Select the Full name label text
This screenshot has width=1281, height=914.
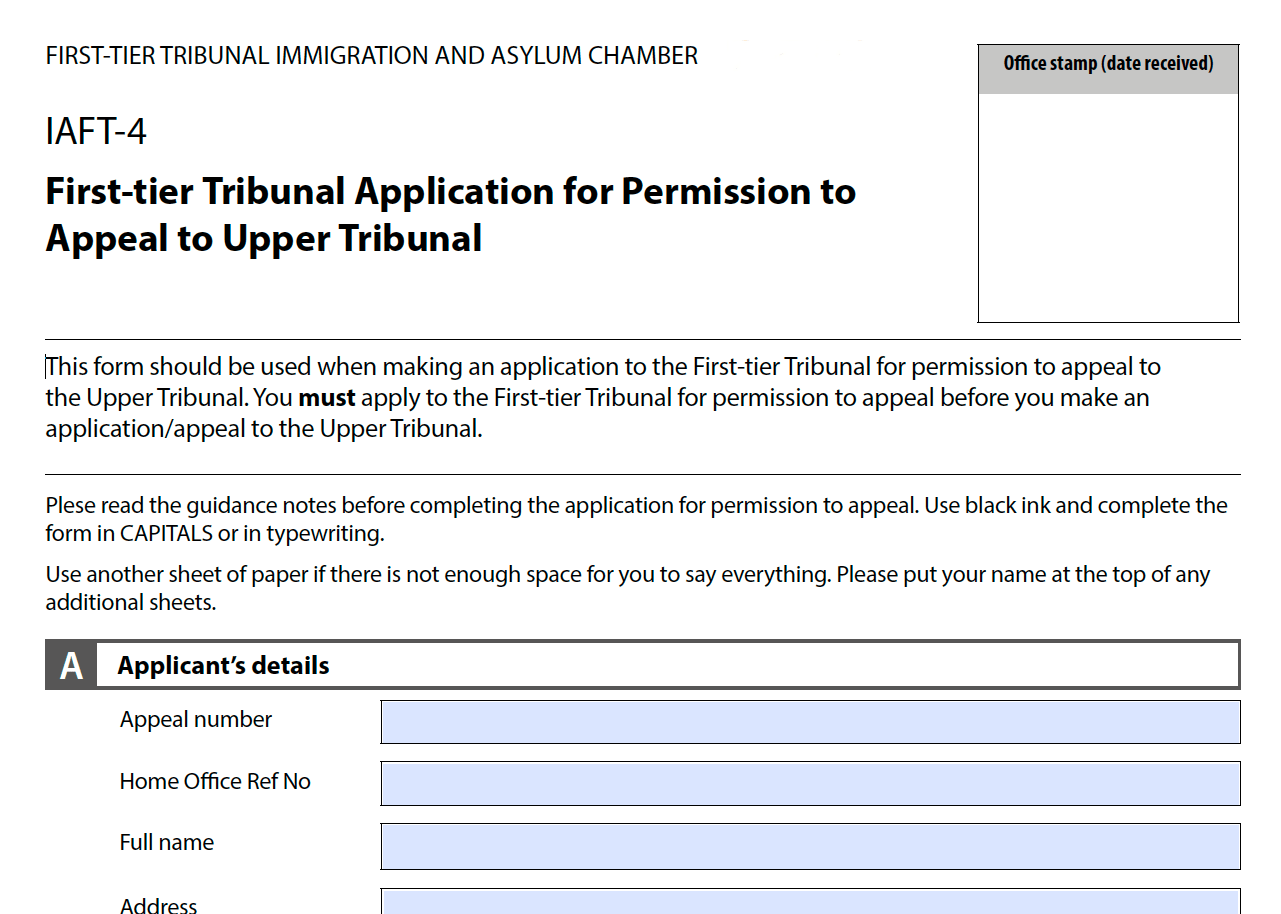pos(166,843)
